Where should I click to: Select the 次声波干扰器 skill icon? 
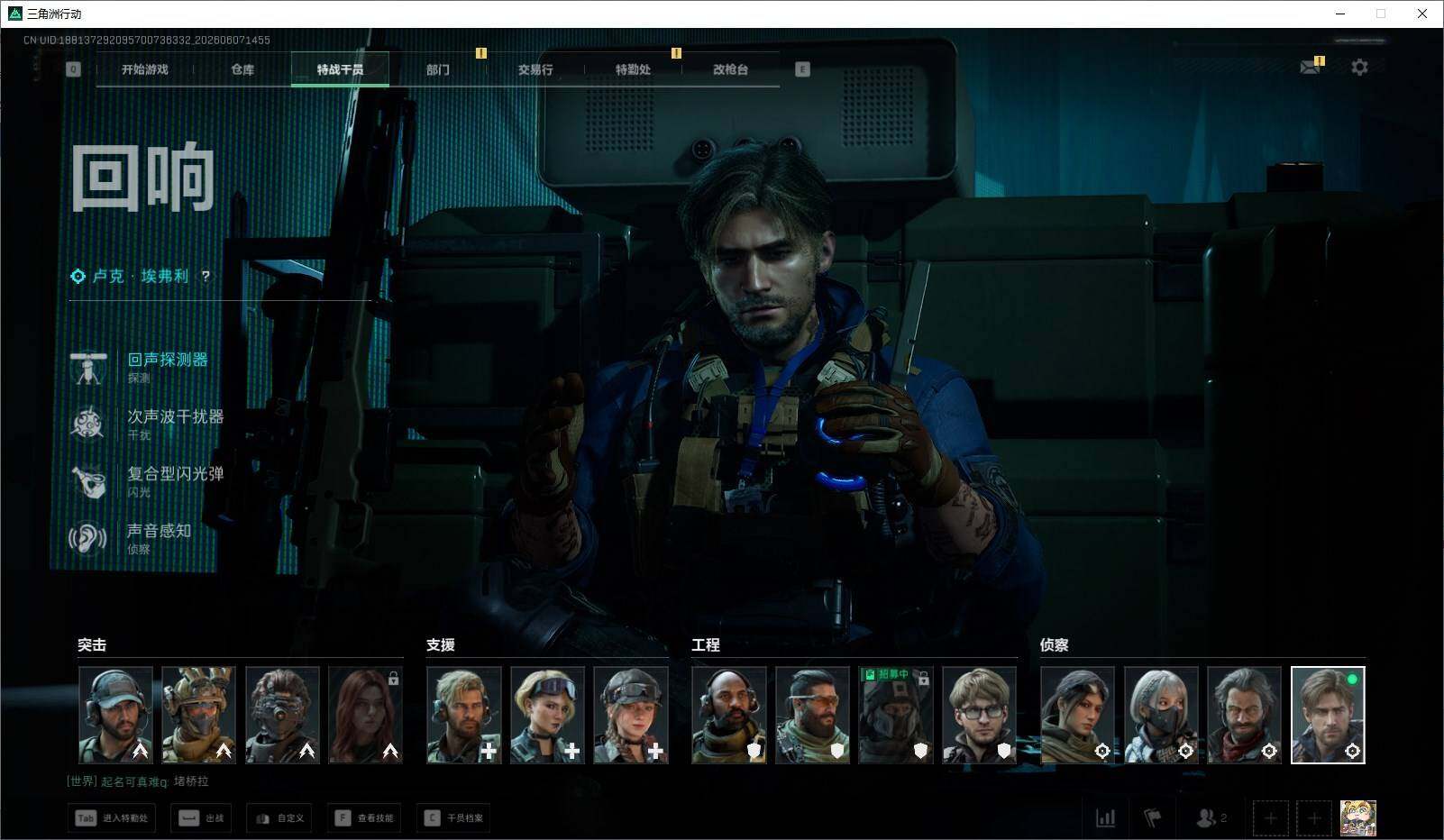tap(88, 424)
